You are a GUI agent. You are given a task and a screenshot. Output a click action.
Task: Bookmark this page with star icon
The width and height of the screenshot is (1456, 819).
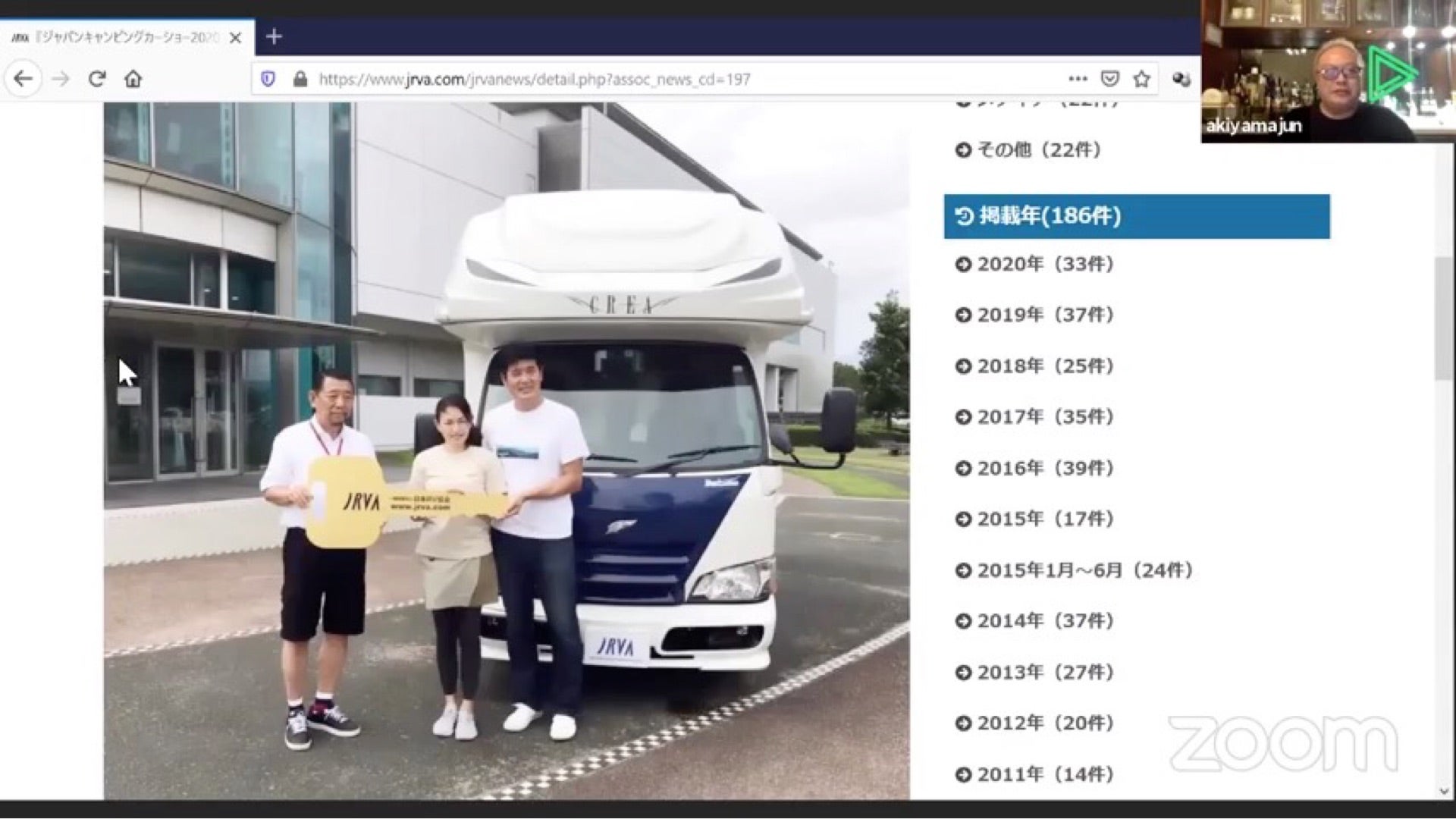click(1142, 78)
